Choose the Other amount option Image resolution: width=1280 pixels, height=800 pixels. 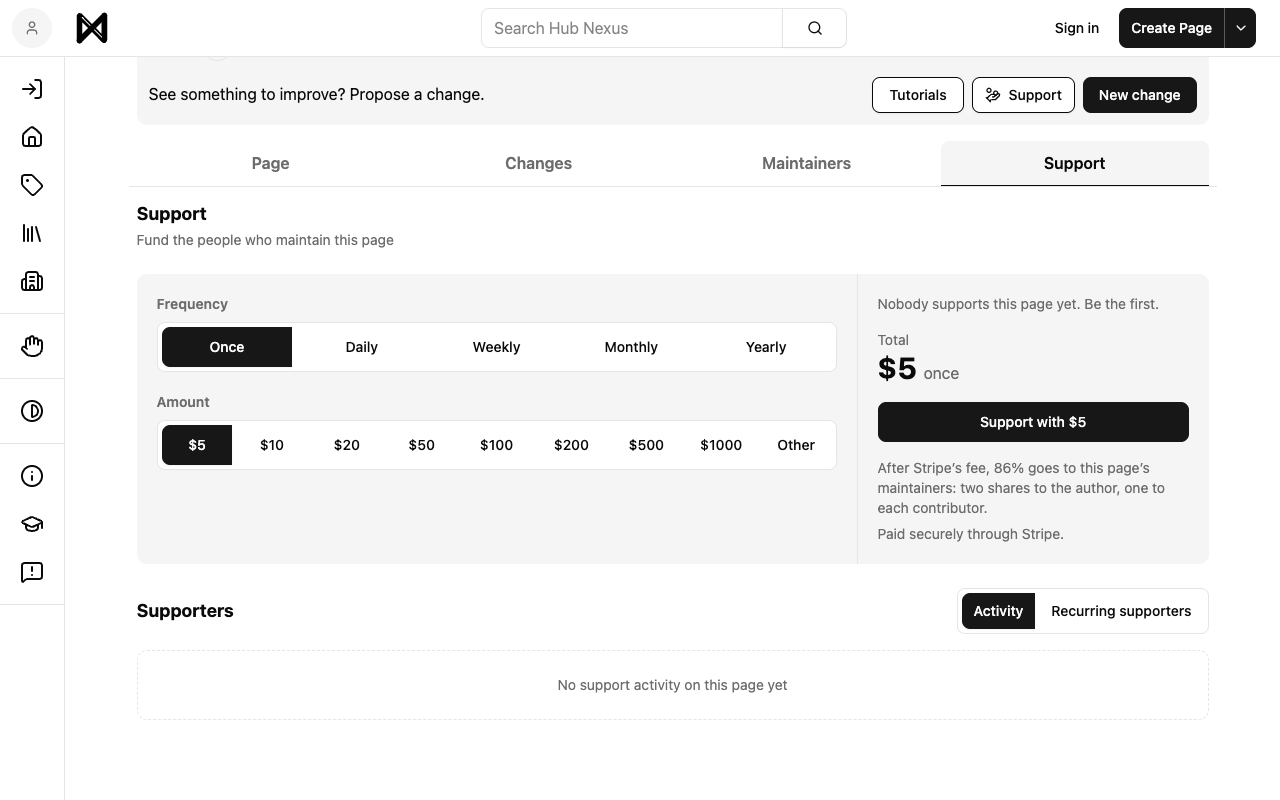[796, 445]
